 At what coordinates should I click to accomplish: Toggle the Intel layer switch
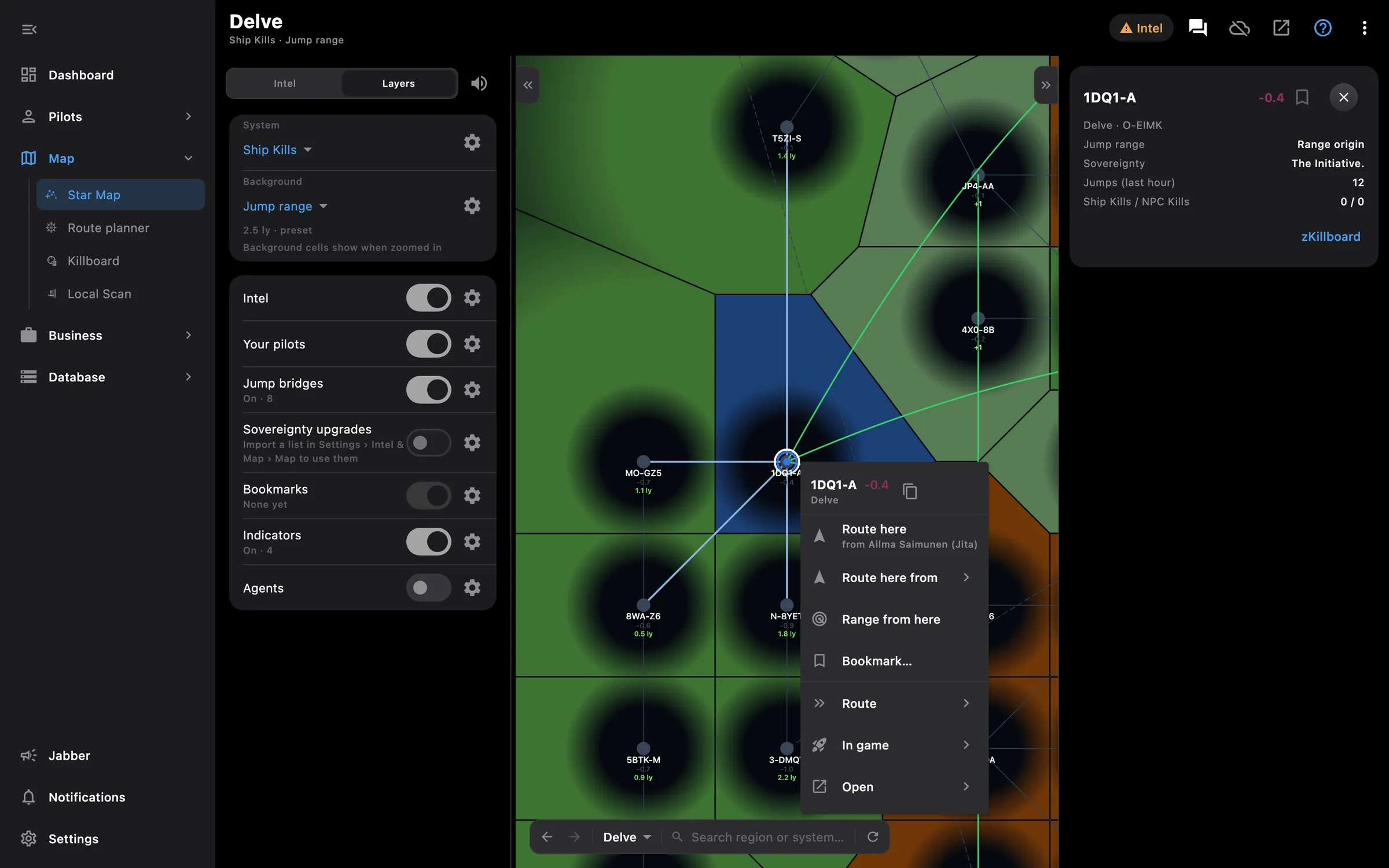pos(428,297)
